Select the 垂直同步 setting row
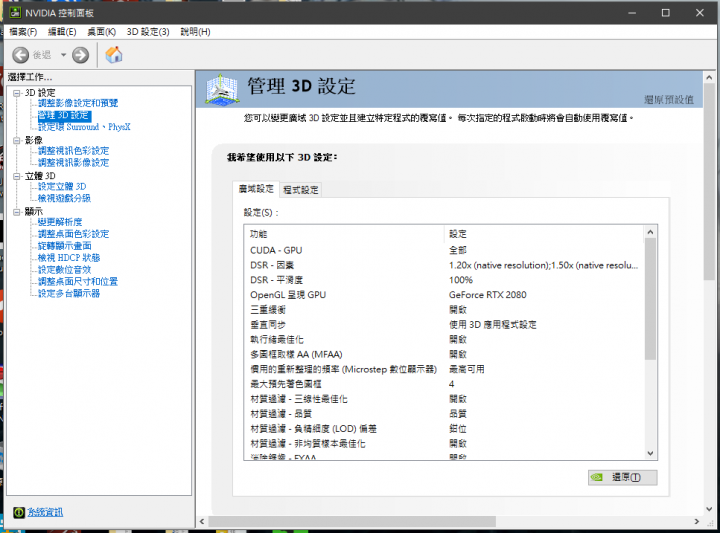720x533 pixels. tap(444, 325)
